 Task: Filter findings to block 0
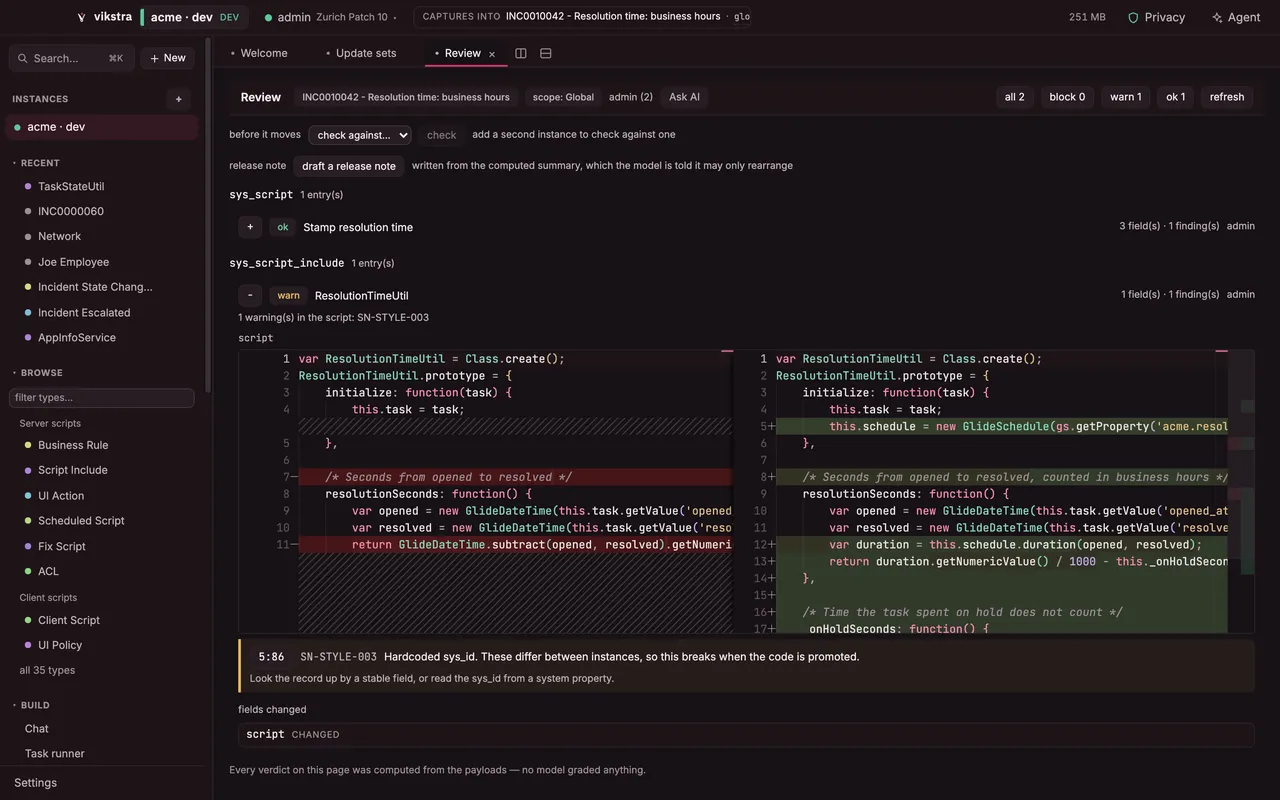[1067, 97]
